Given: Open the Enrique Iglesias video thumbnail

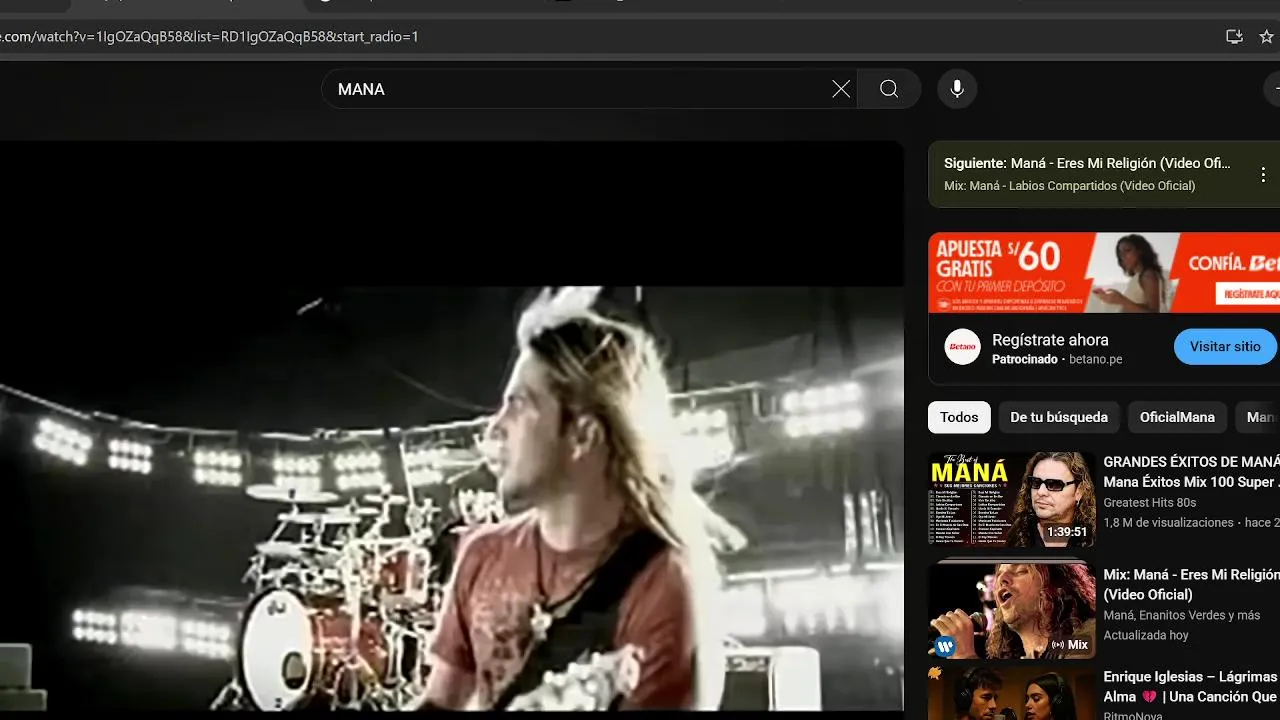Looking at the screenshot, I should pos(1011,693).
